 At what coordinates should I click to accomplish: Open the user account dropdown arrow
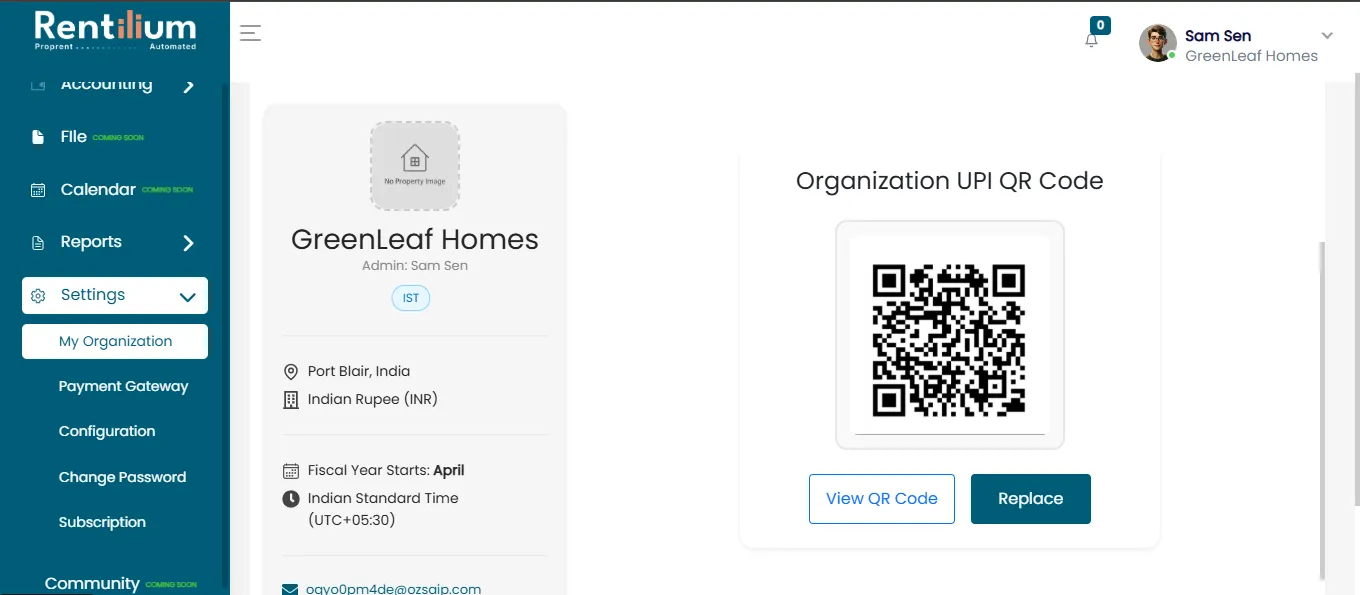click(1327, 36)
